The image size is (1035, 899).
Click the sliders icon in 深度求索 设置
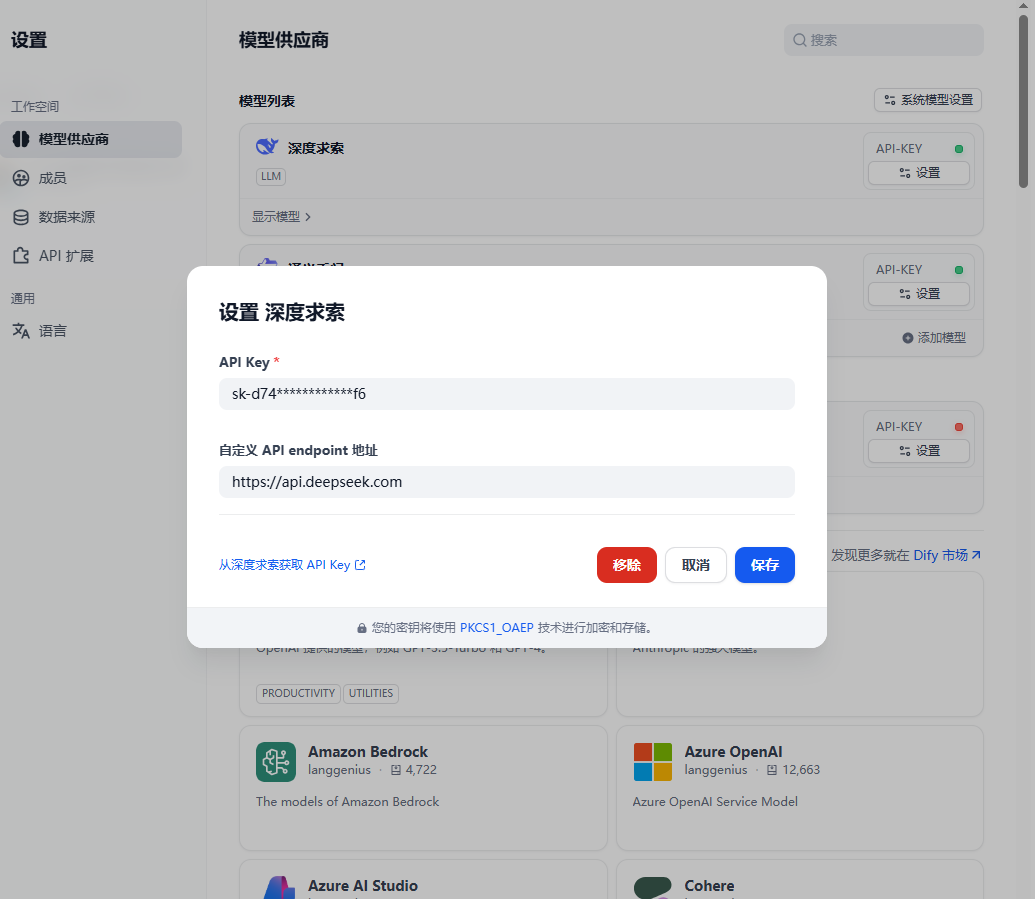(x=905, y=173)
